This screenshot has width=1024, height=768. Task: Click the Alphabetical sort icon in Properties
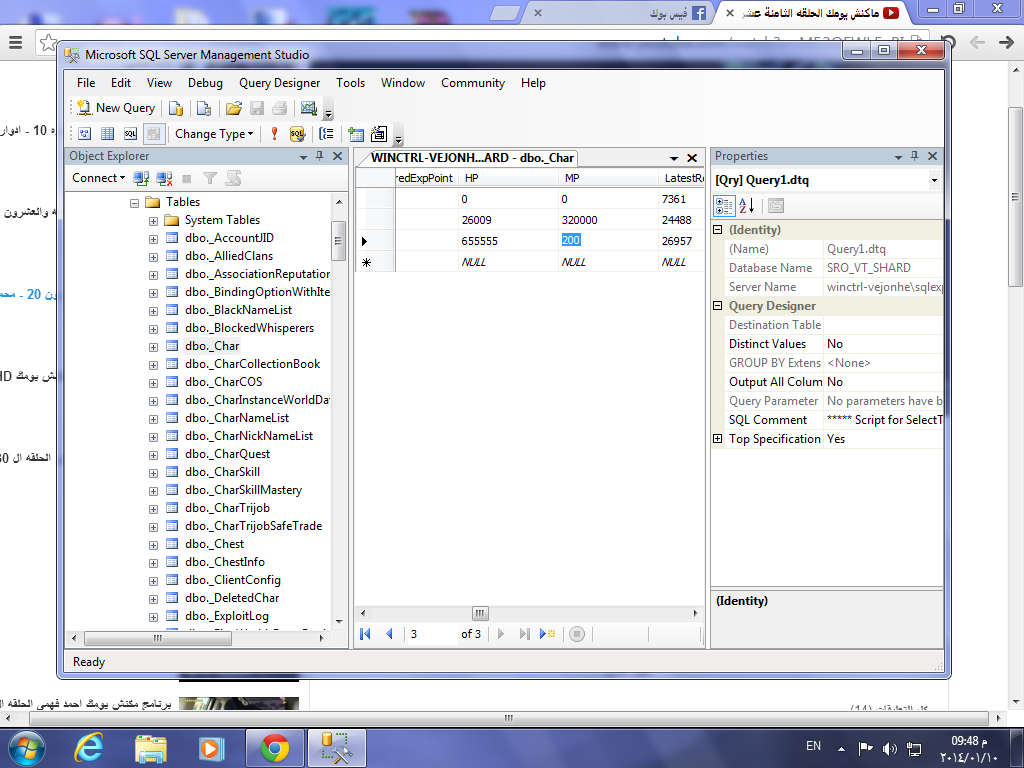(x=746, y=206)
